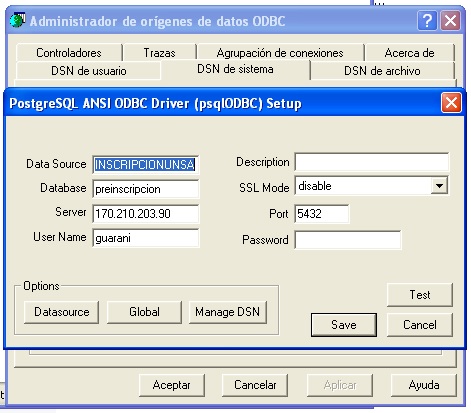Switch to the Controladores tab

pos(69,53)
